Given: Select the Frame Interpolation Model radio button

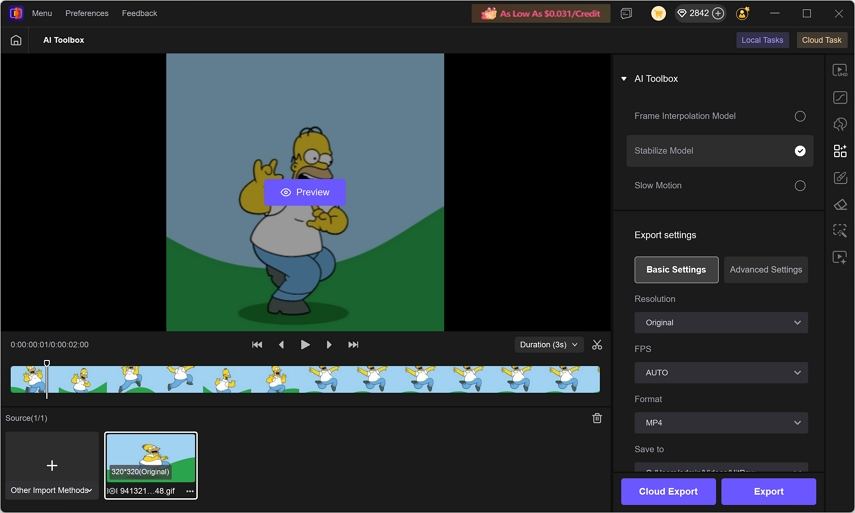Looking at the screenshot, I should coord(800,116).
